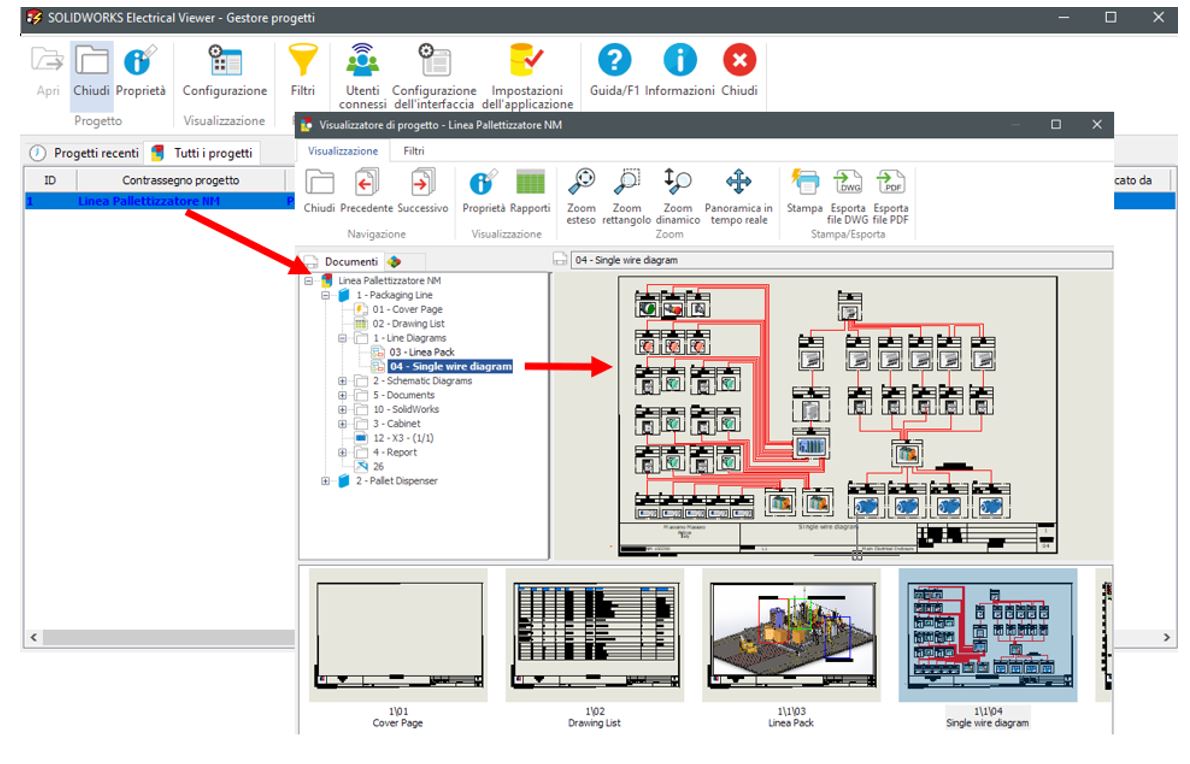Select the Linea Pallettizzatore NM project row
Image resolution: width=1190 pixels, height=764 pixels.
pos(159,201)
